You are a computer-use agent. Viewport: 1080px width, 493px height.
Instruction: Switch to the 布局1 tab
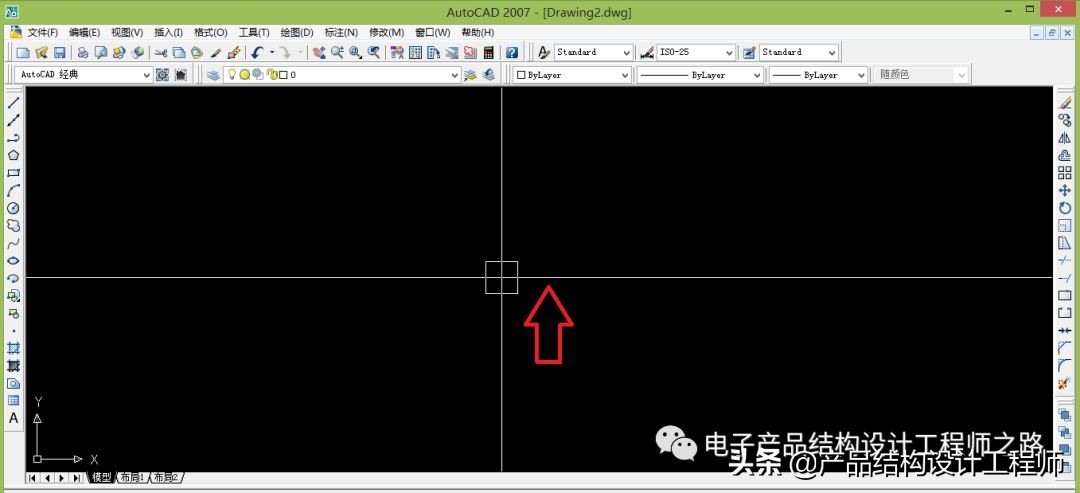click(132, 477)
